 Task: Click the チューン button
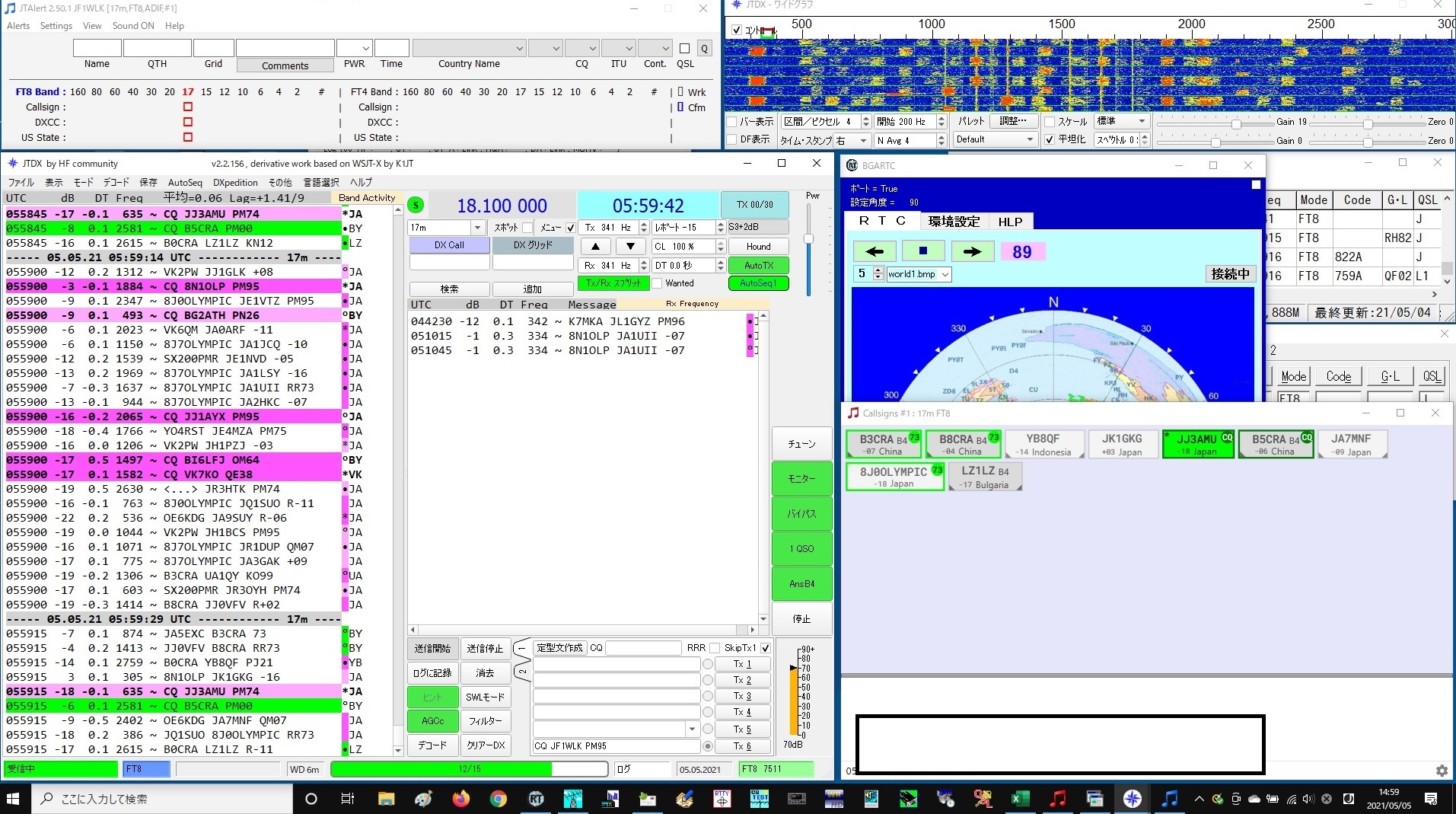pos(801,444)
